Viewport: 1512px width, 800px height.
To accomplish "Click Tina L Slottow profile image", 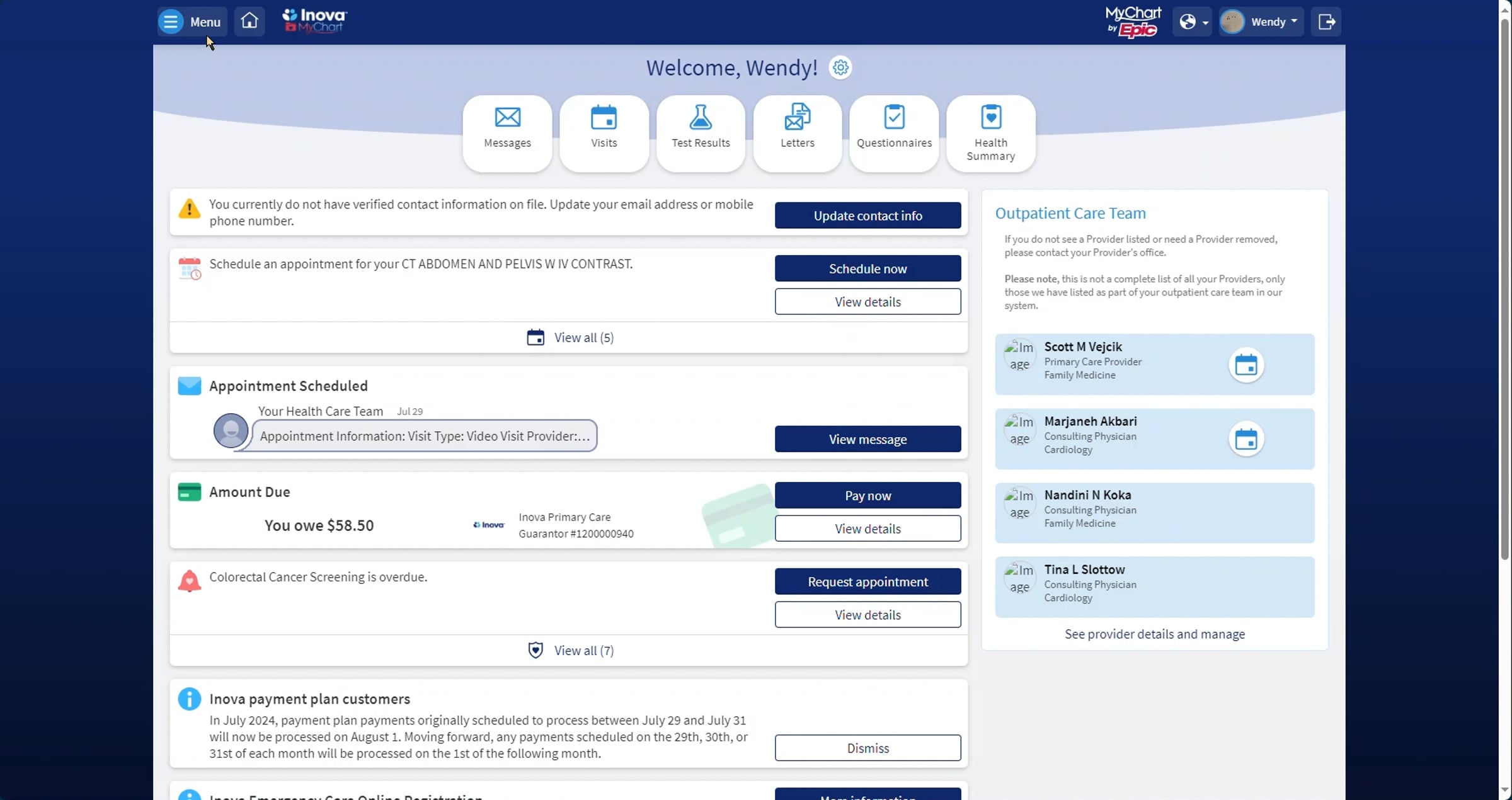I will [x=1019, y=578].
